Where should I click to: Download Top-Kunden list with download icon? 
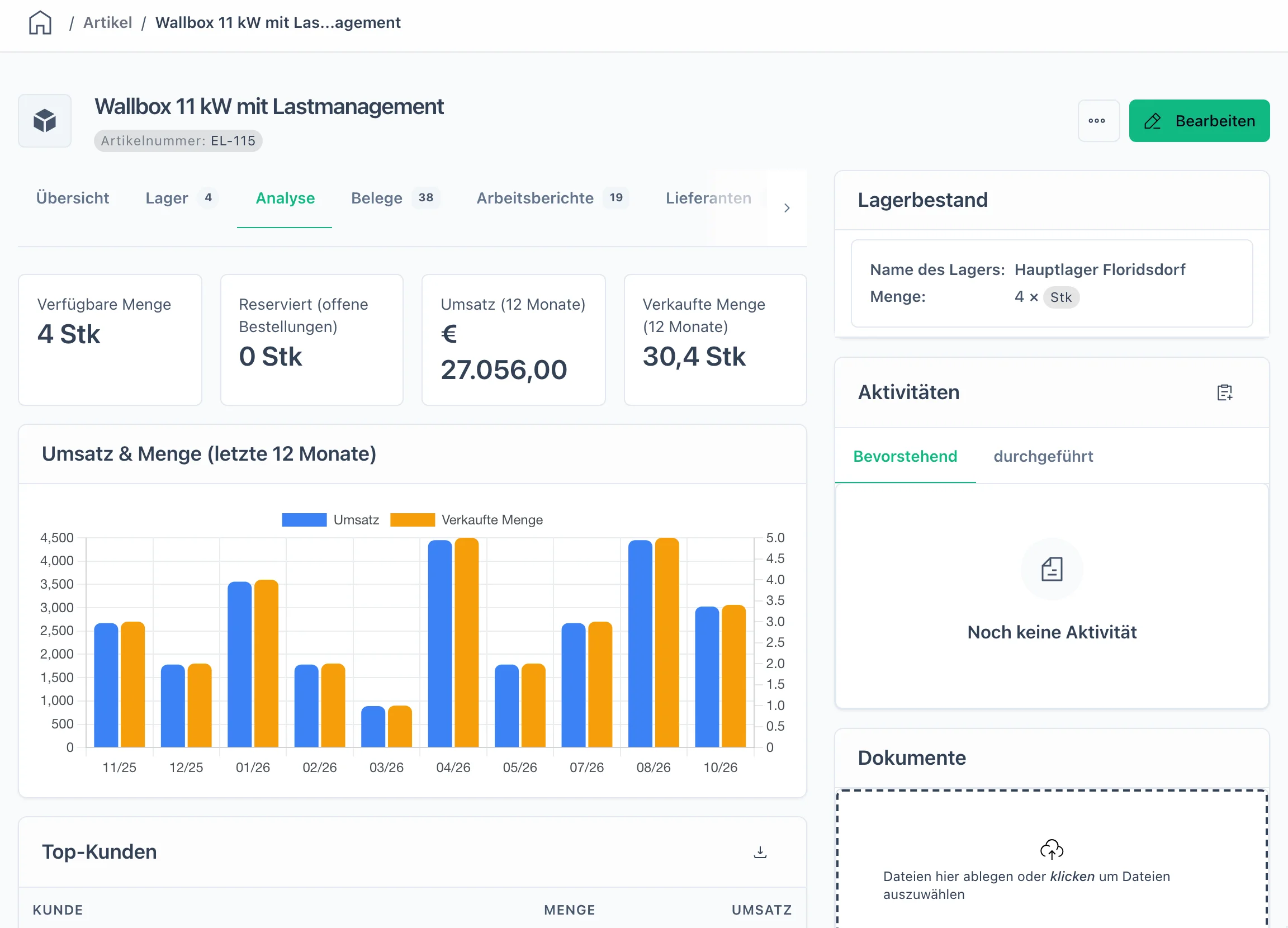click(x=760, y=852)
